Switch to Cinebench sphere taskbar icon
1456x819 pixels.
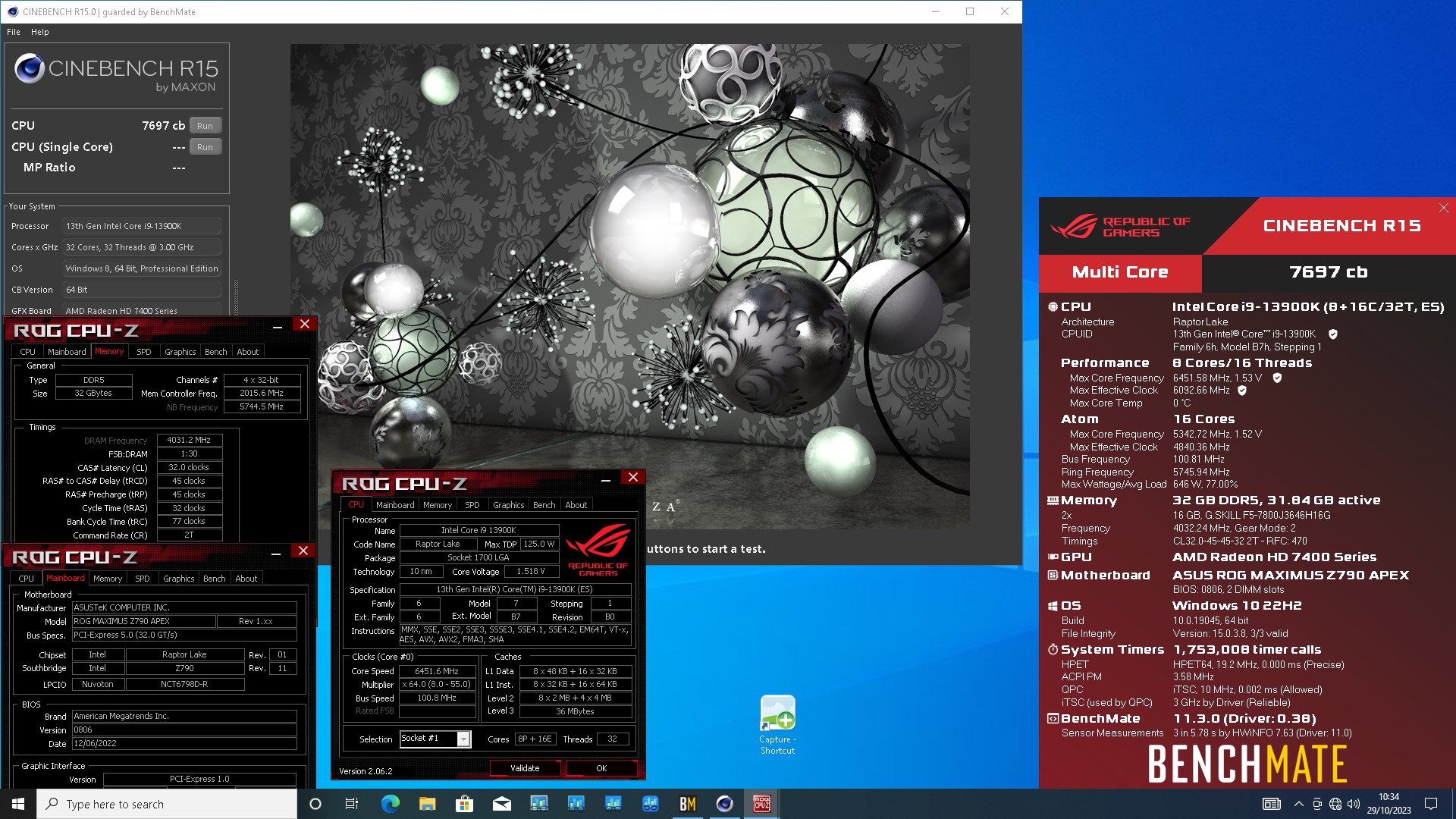pos(725,804)
